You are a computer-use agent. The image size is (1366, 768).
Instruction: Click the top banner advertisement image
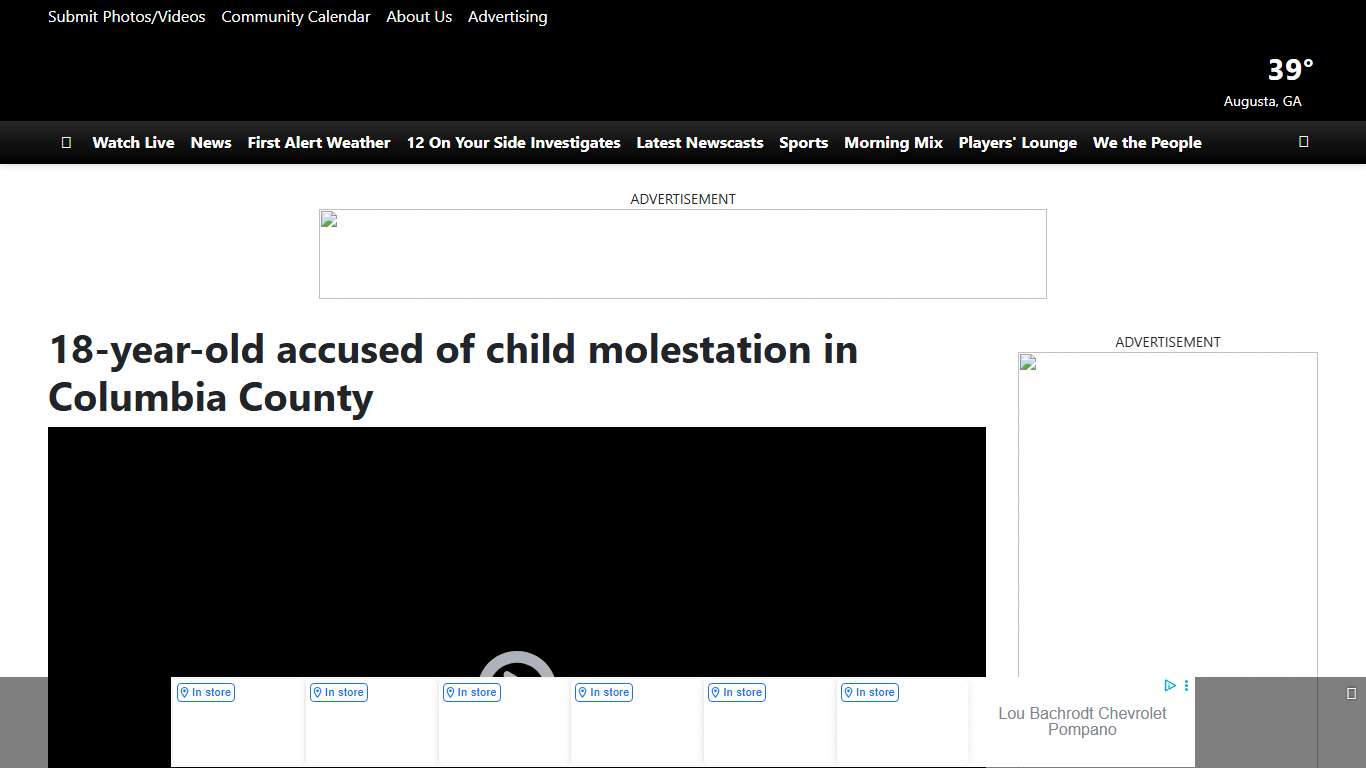(x=682, y=254)
